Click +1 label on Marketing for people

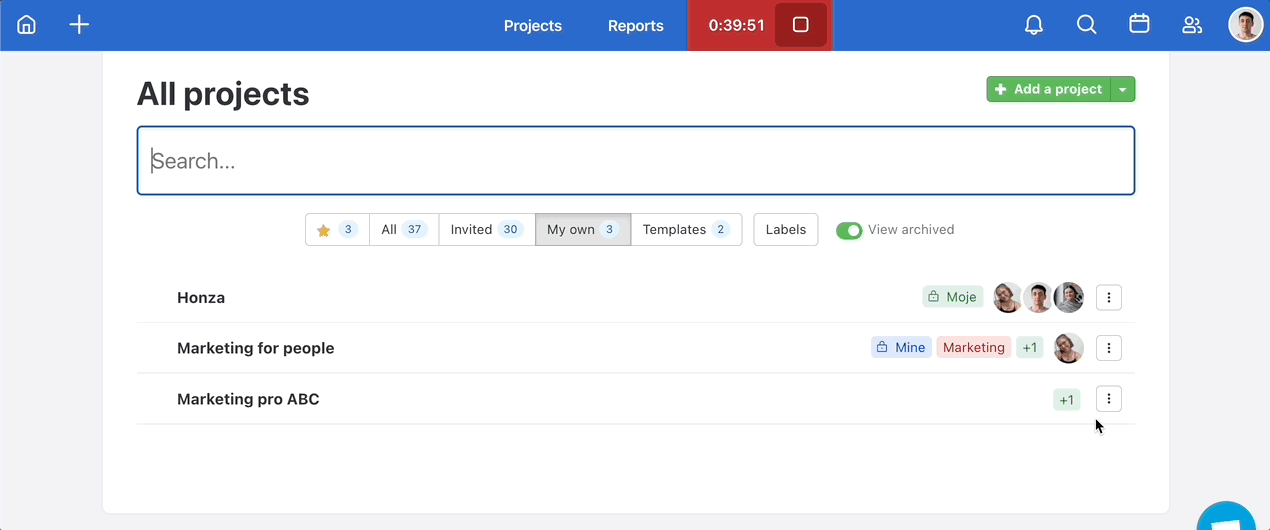point(1030,348)
